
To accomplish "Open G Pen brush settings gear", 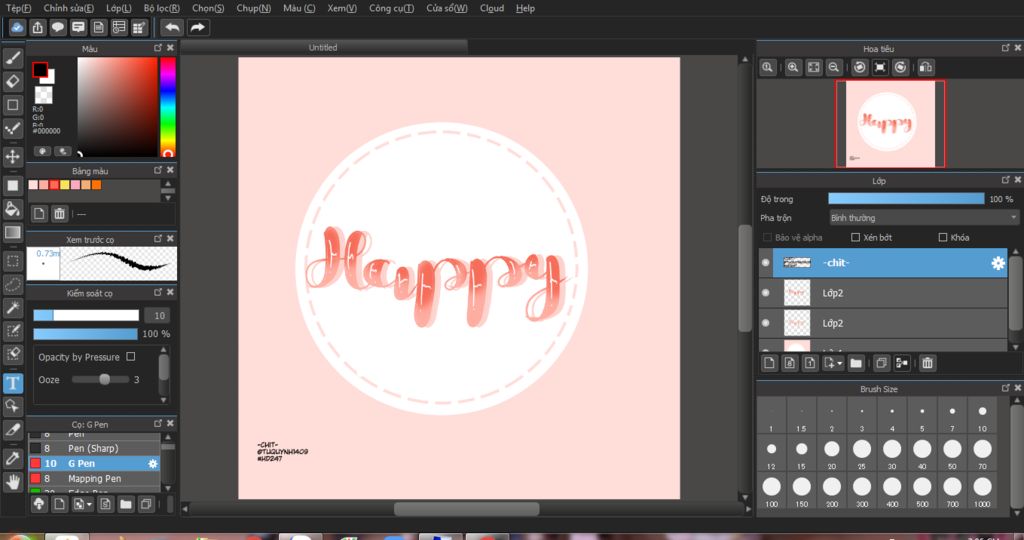I will coord(153,464).
